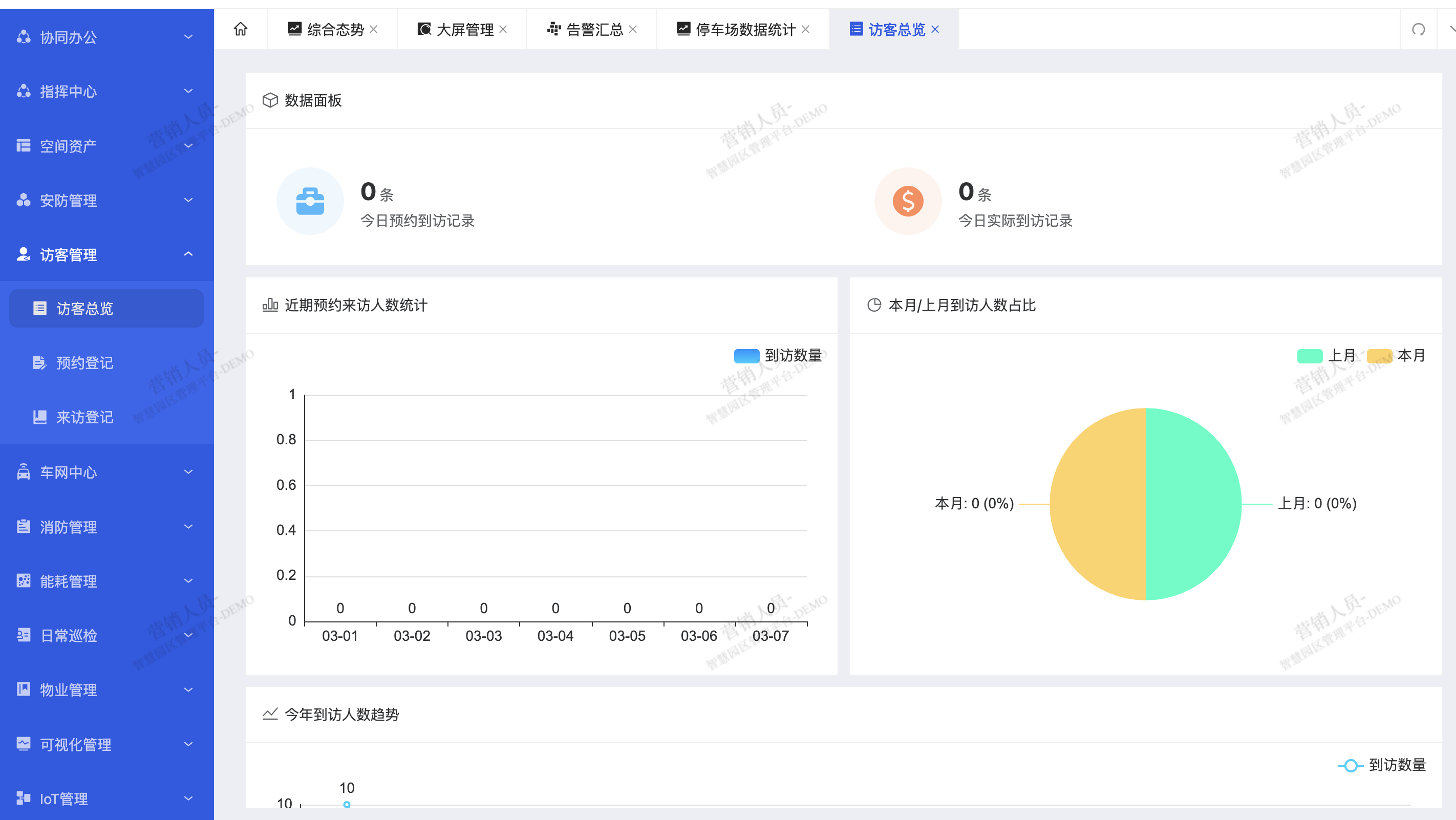Click the 可视化管理 sidebar icon
This screenshot has width=1456, height=820.
23,744
